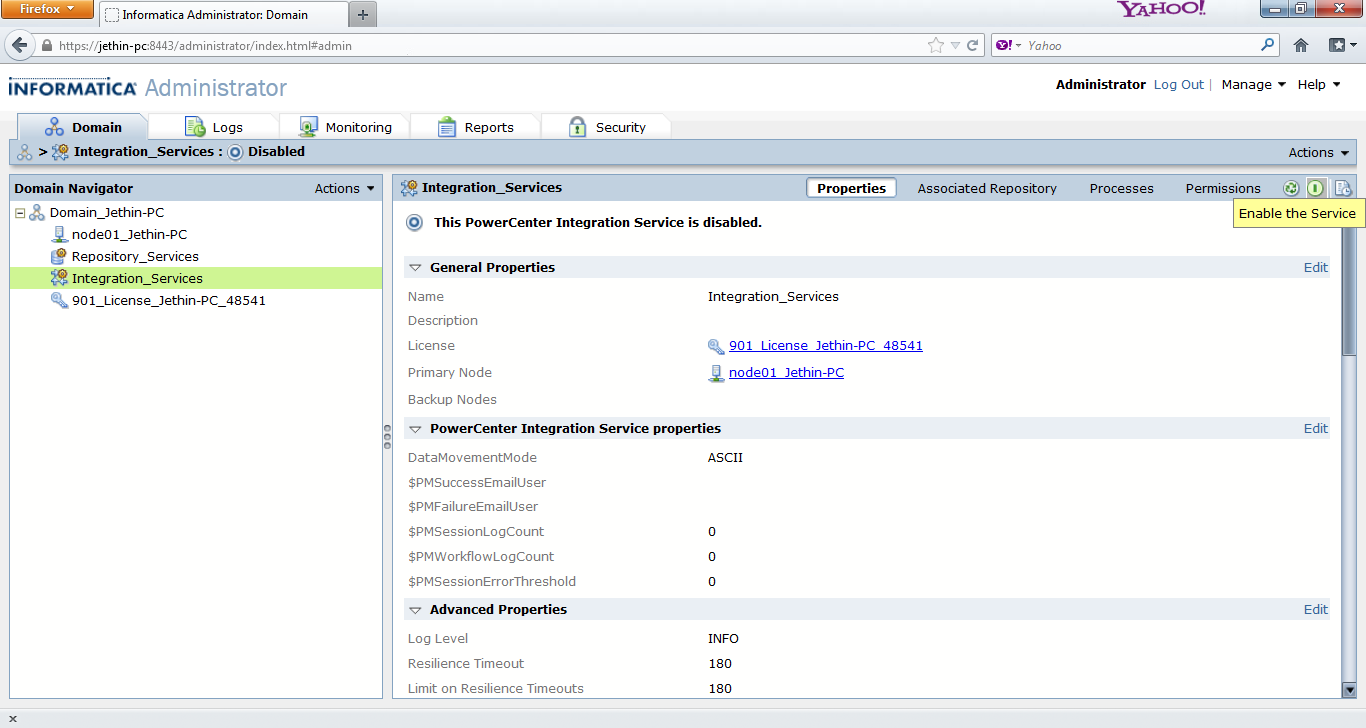Open the Processes tab

click(x=1121, y=188)
